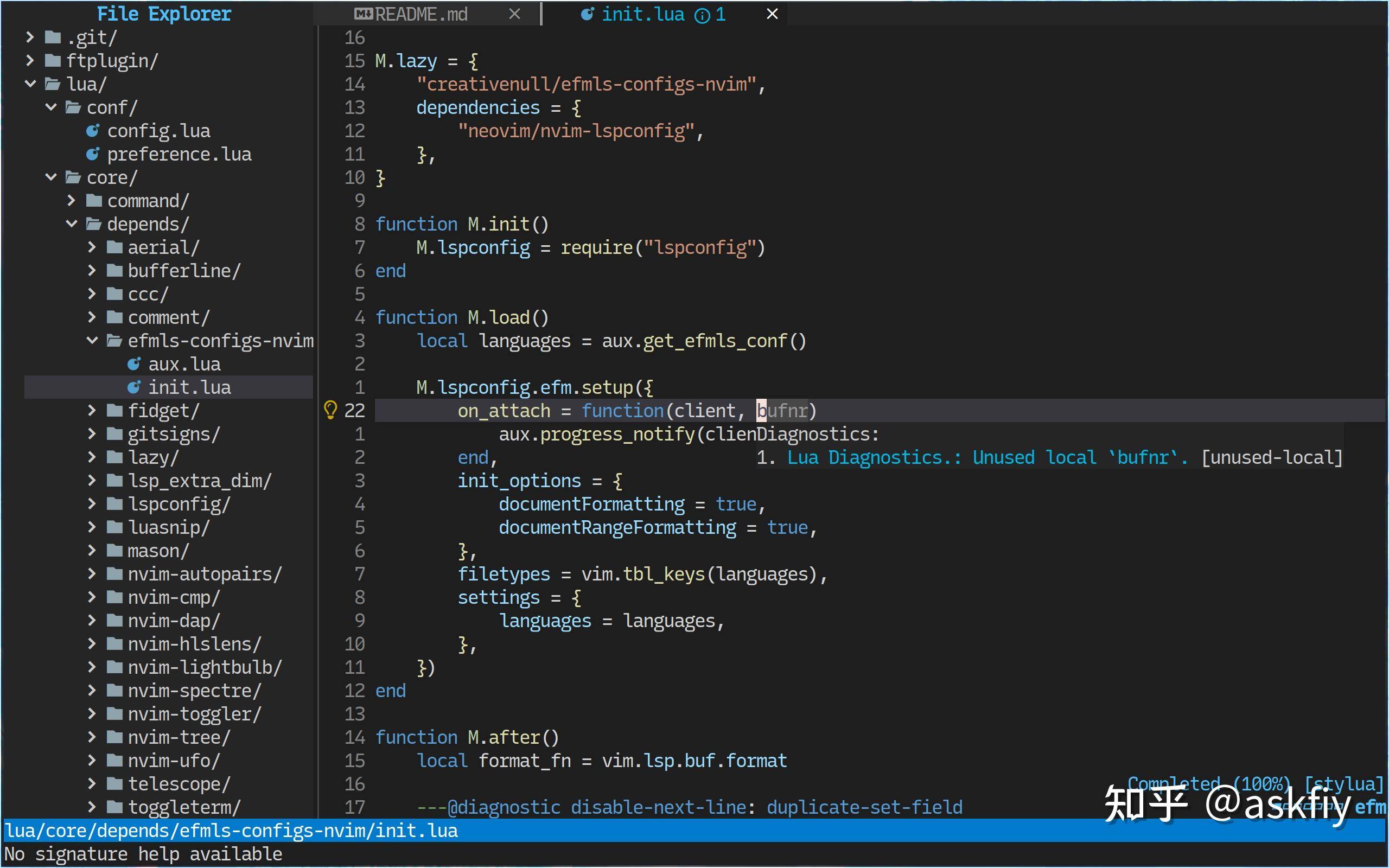Click the telescope folder icon
This screenshot has width=1389, height=868.
[115, 783]
